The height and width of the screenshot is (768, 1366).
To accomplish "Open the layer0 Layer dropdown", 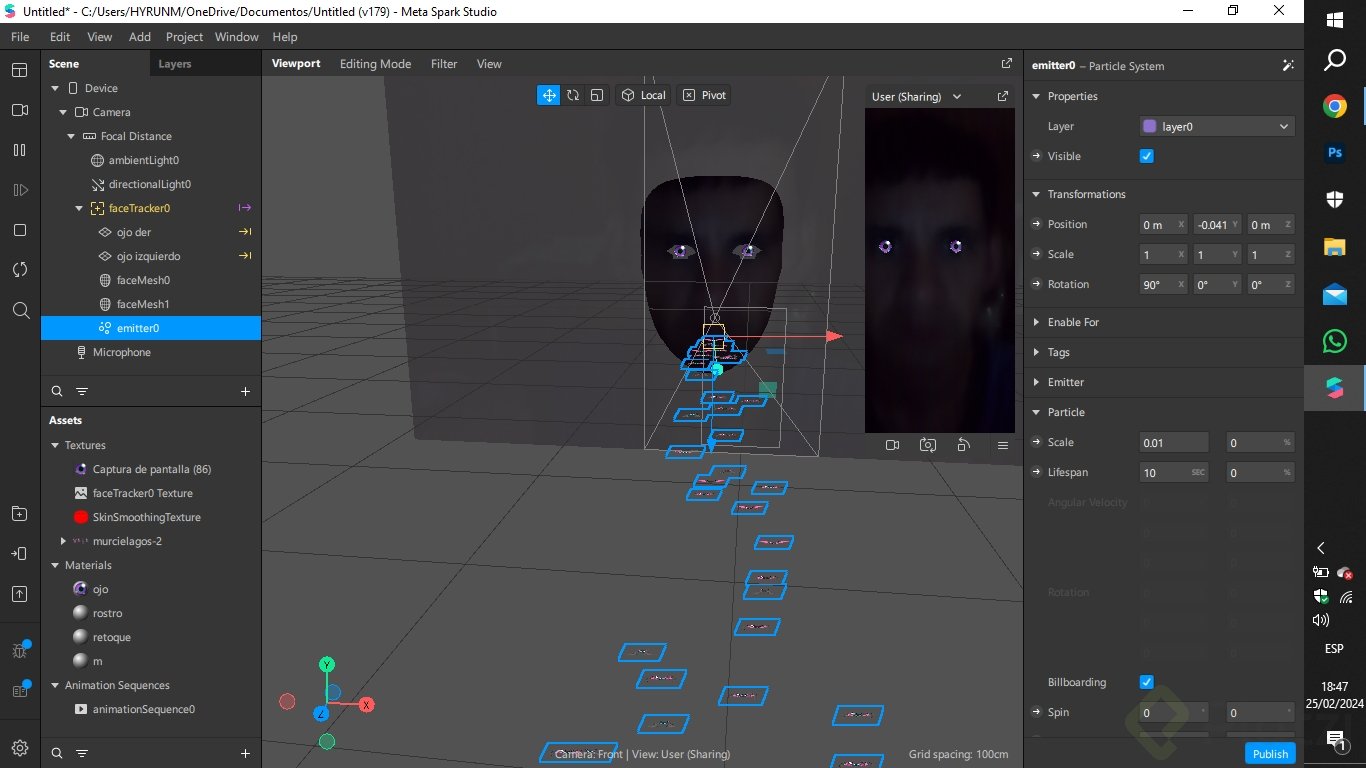I will click(x=1217, y=127).
